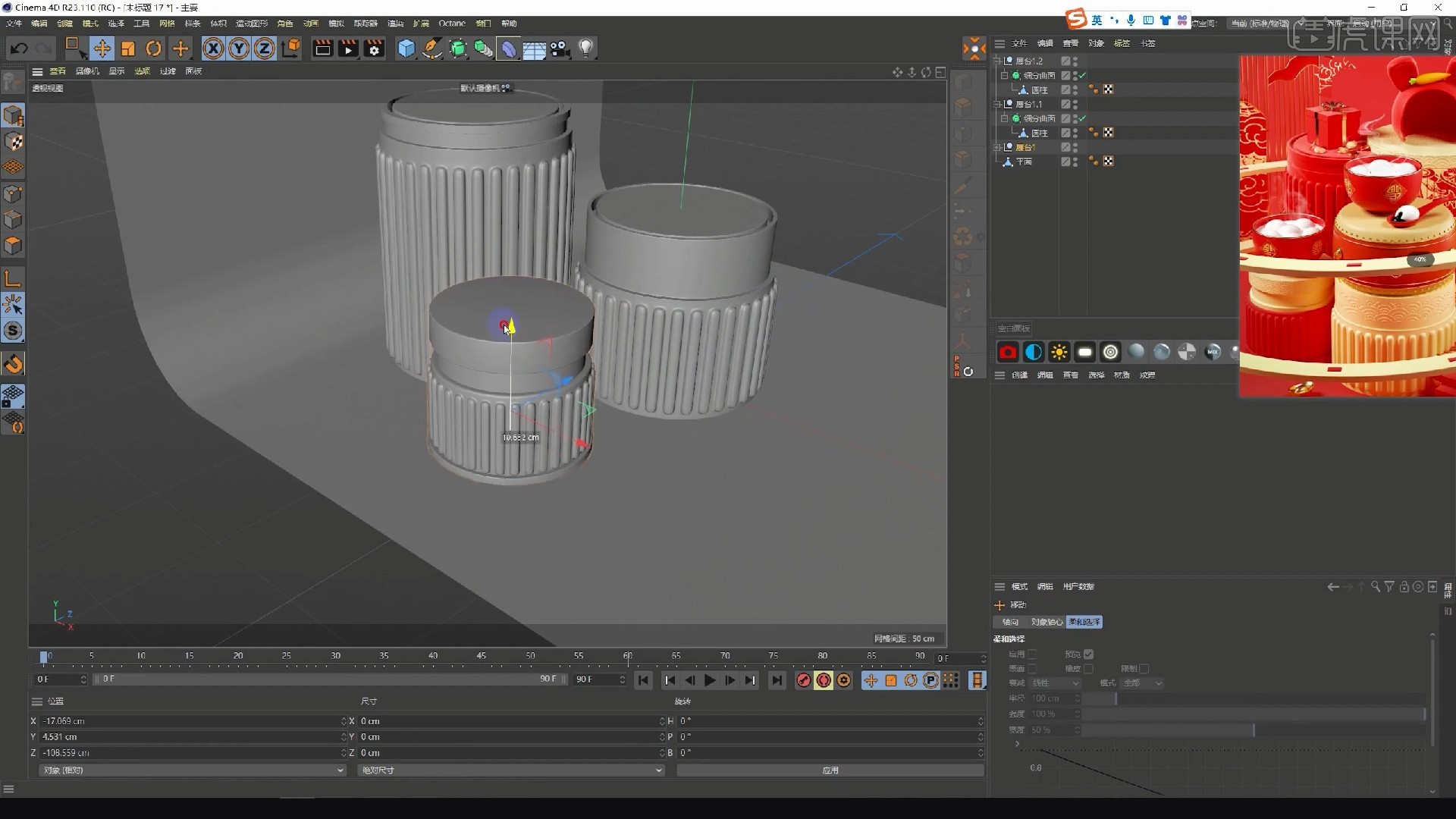Open the 衰减 线性 dropdown
The image size is (1456, 819).
[1055, 683]
